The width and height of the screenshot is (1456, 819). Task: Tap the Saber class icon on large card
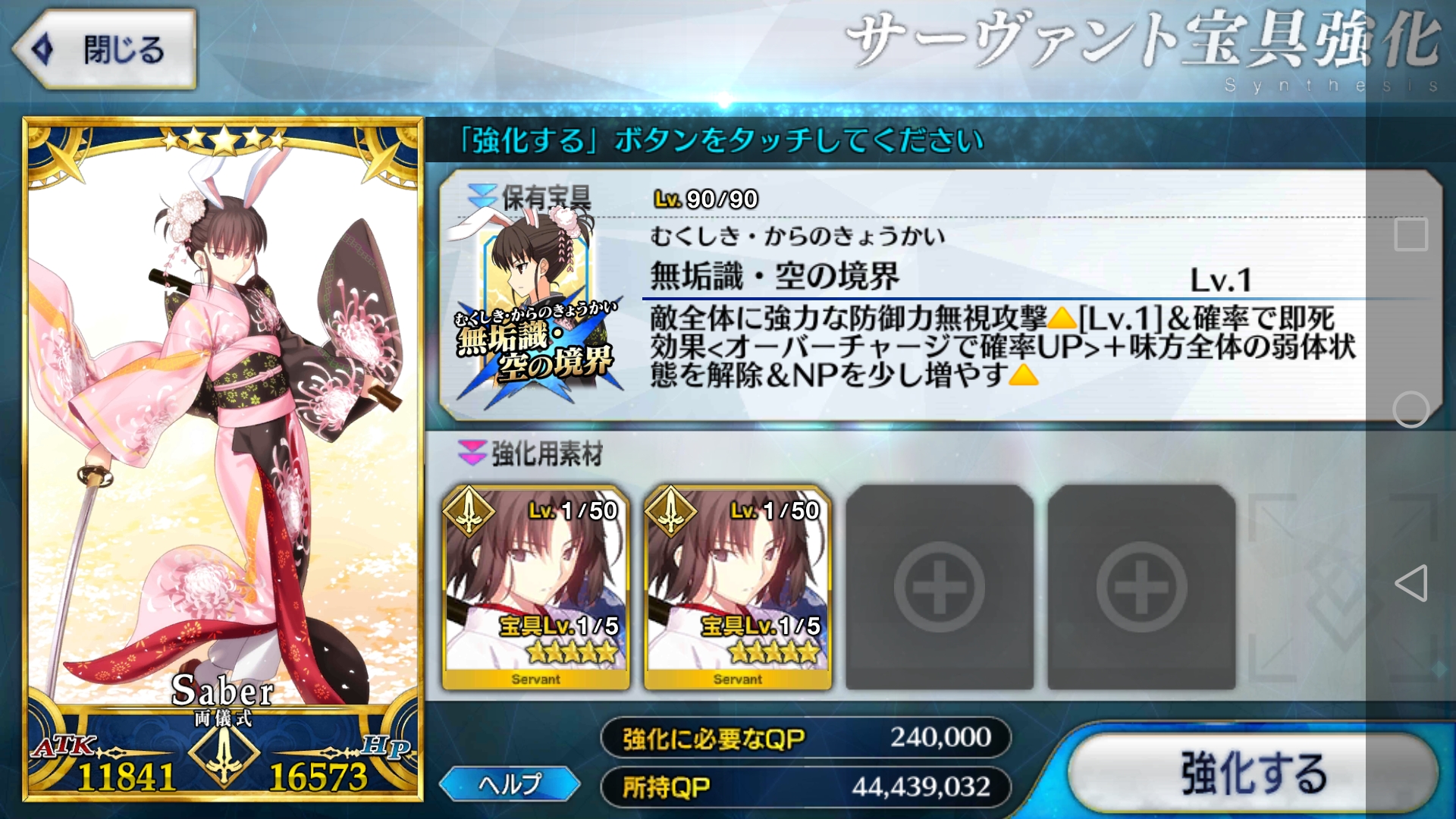tap(224, 755)
